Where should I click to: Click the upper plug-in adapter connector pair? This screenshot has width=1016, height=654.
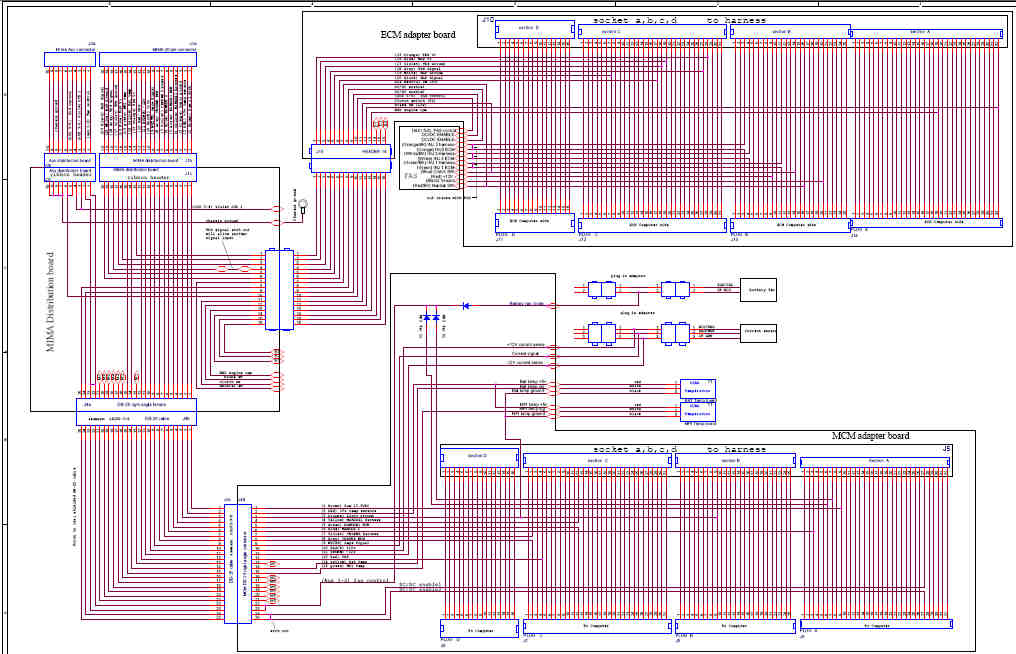pos(602,290)
